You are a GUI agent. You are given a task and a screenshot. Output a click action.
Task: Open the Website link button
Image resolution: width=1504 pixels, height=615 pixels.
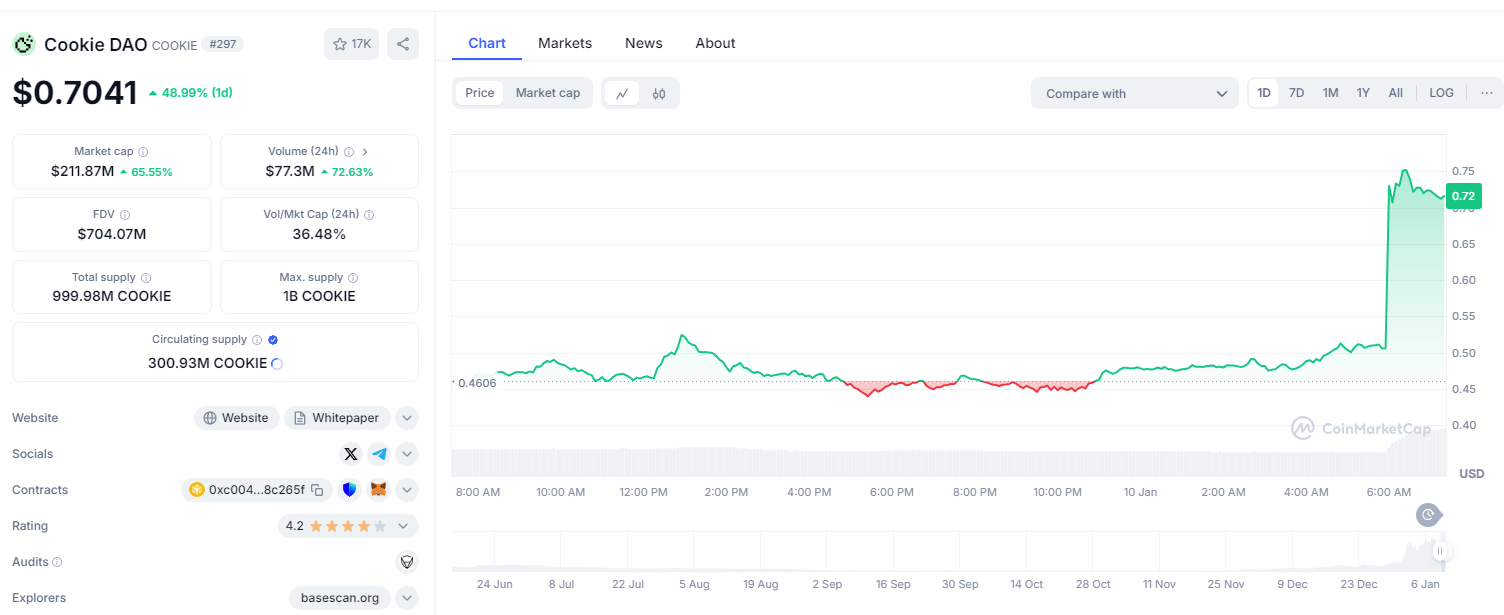(236, 418)
